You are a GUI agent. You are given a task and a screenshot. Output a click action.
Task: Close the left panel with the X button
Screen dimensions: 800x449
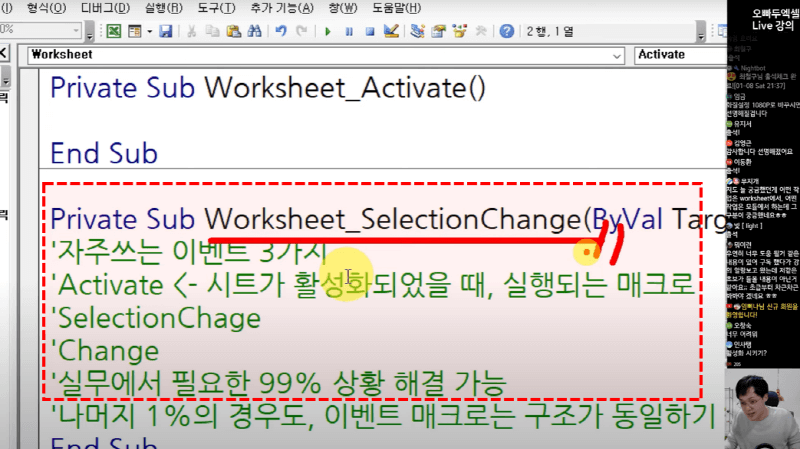point(4,53)
